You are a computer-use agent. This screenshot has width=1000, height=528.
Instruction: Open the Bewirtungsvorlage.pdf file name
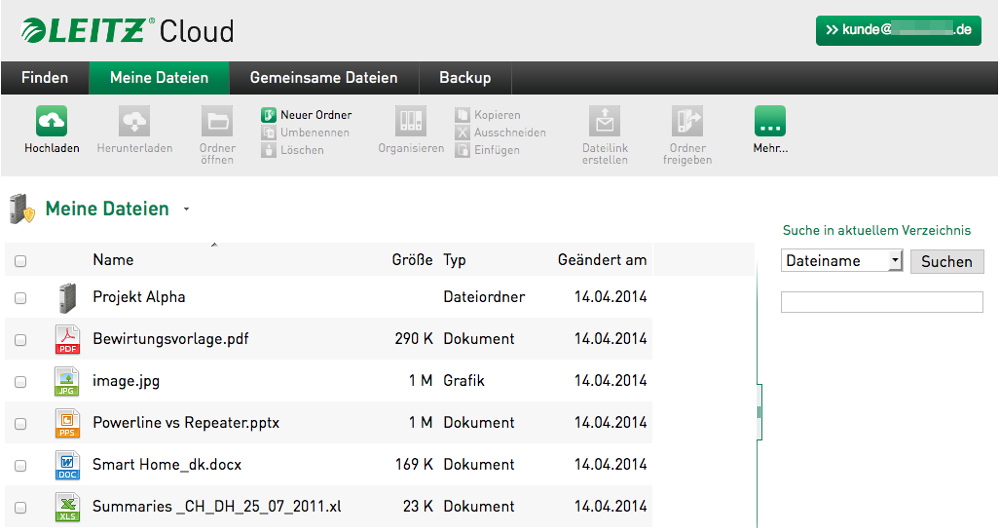point(171,339)
